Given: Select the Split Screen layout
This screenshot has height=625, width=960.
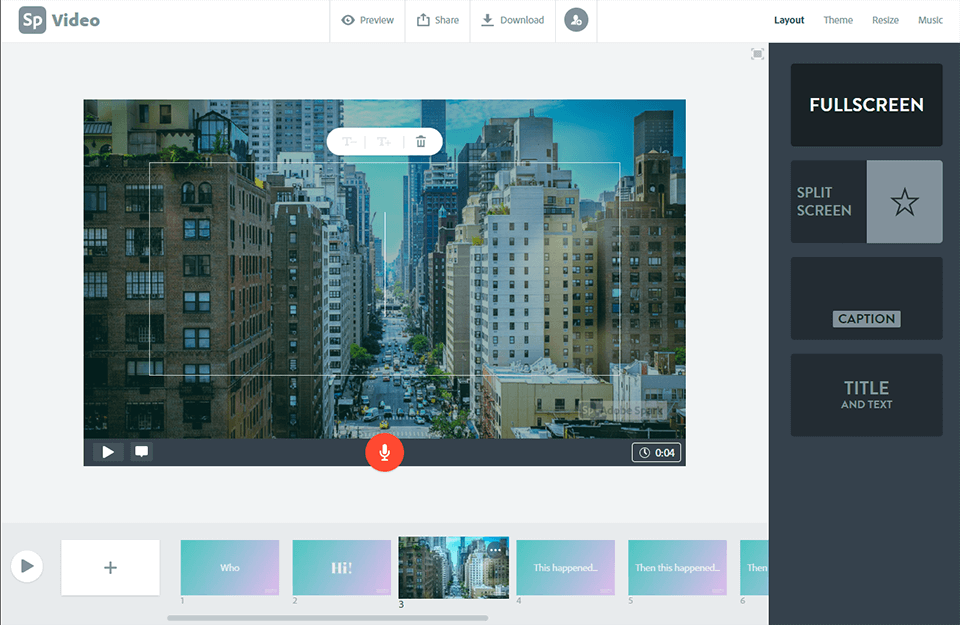Looking at the screenshot, I should tap(866, 201).
